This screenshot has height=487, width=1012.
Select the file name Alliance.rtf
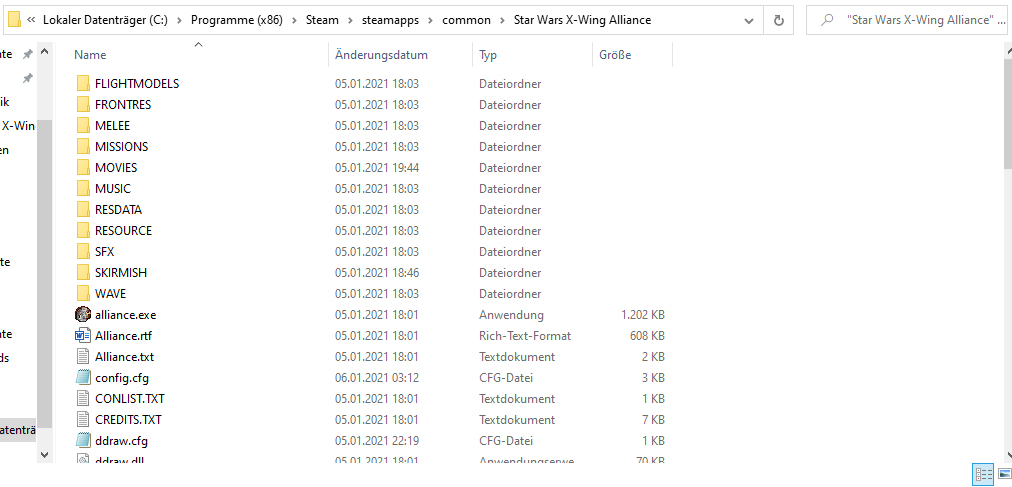pyautogui.click(x=123, y=336)
